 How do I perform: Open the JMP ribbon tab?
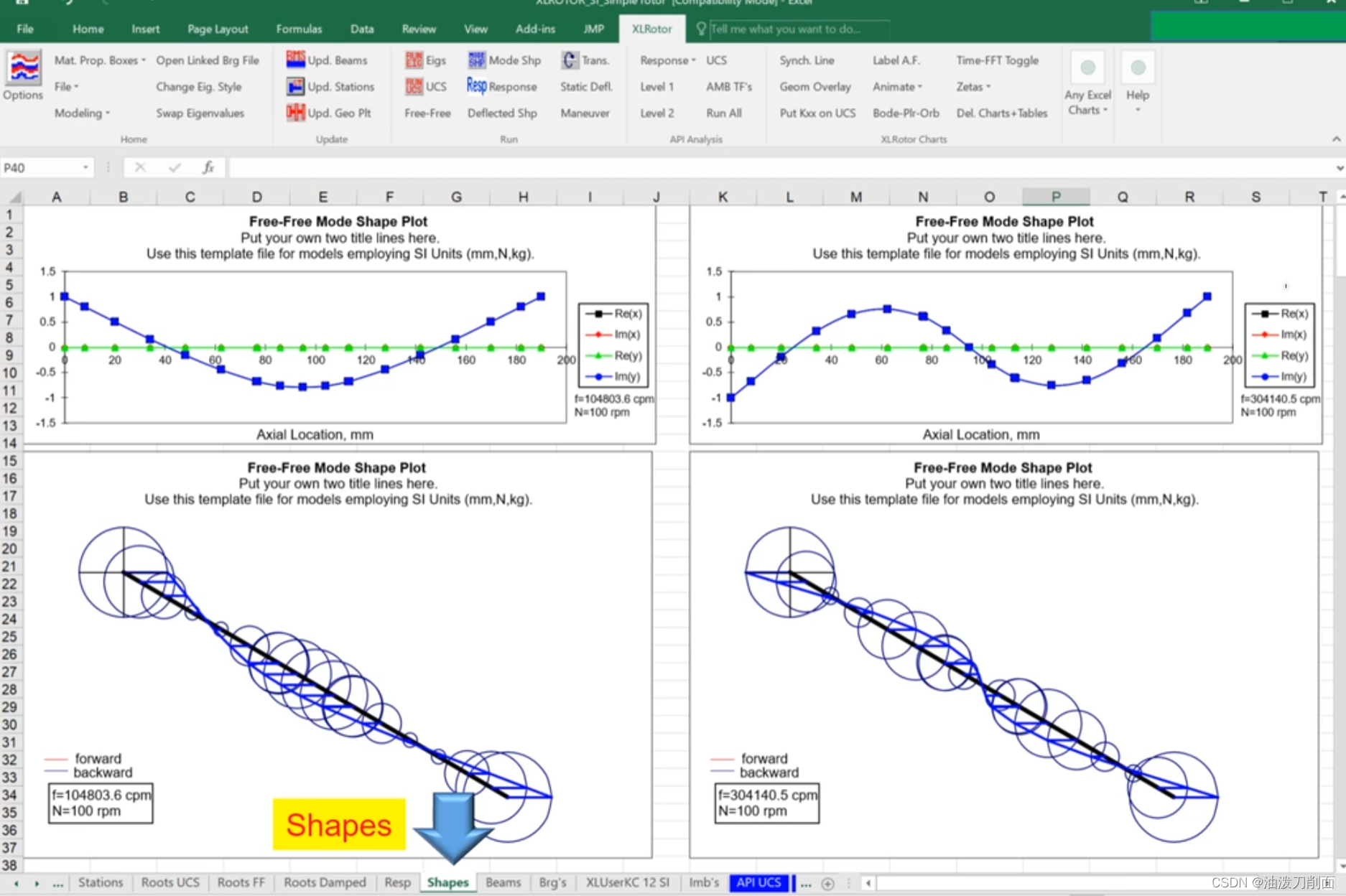[593, 29]
